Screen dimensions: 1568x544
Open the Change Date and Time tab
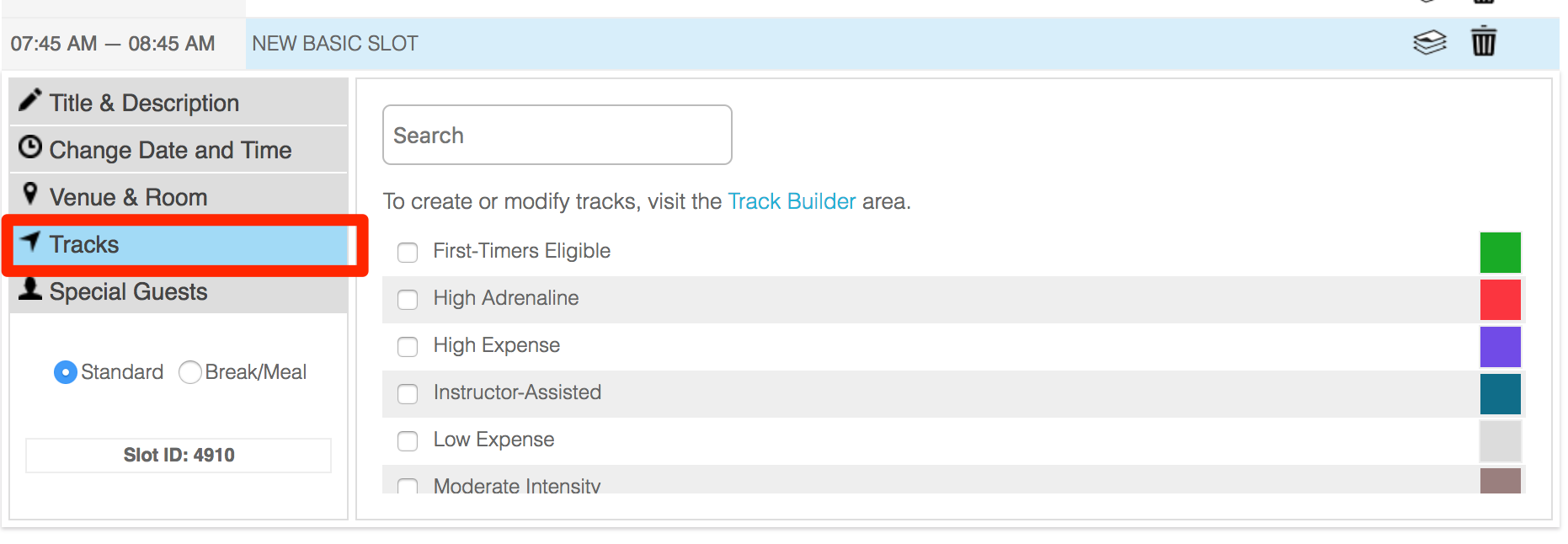170,150
